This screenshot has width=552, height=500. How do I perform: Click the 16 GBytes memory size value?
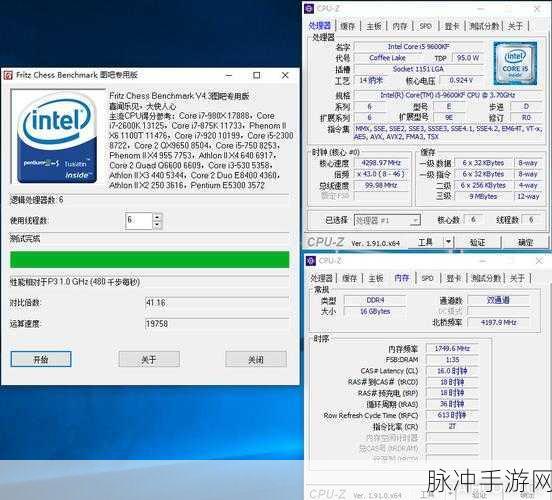[375, 311]
